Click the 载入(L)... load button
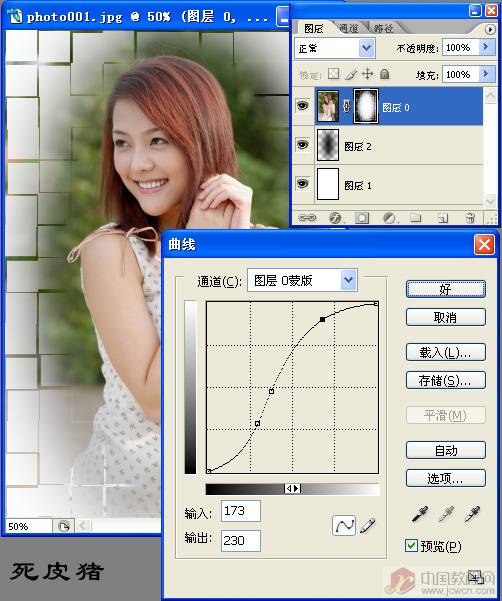502x601 pixels. pyautogui.click(x=445, y=352)
